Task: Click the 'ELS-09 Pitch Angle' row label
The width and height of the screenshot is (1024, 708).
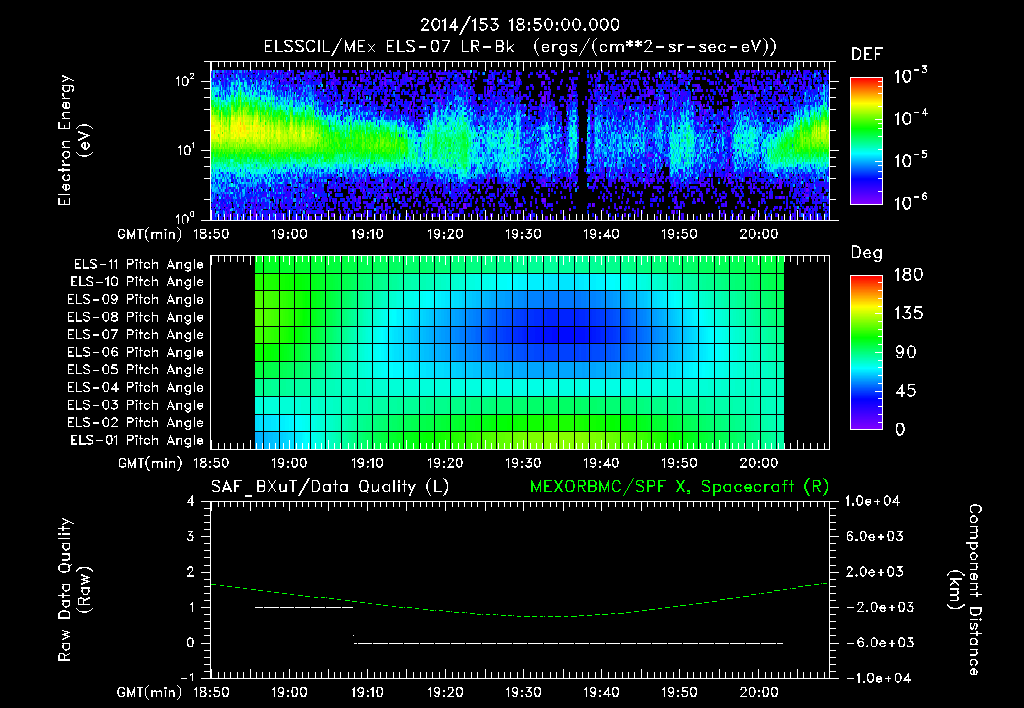Action: tap(135, 300)
